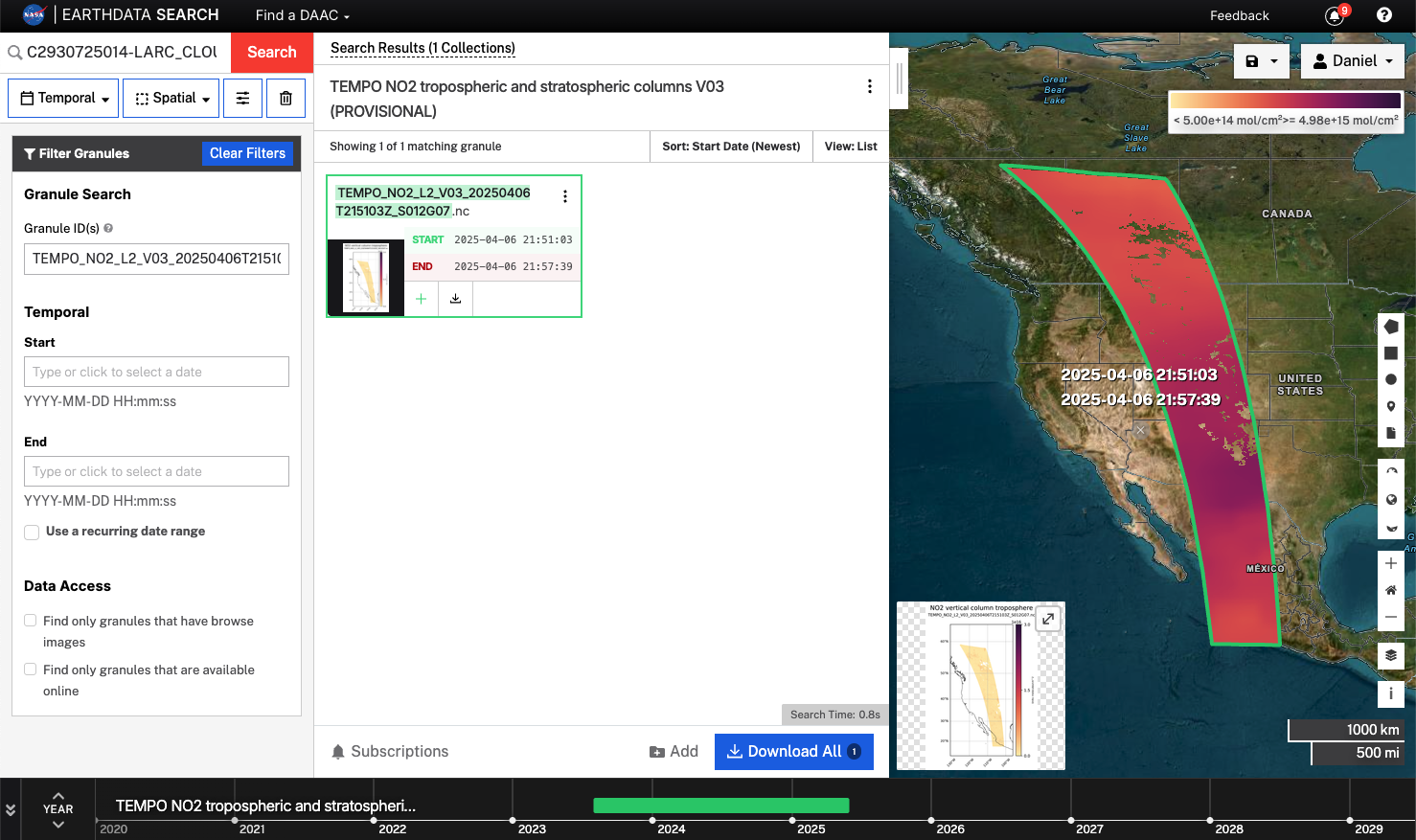
Task: Add granule to project with plus icon
Action: pyautogui.click(x=422, y=299)
